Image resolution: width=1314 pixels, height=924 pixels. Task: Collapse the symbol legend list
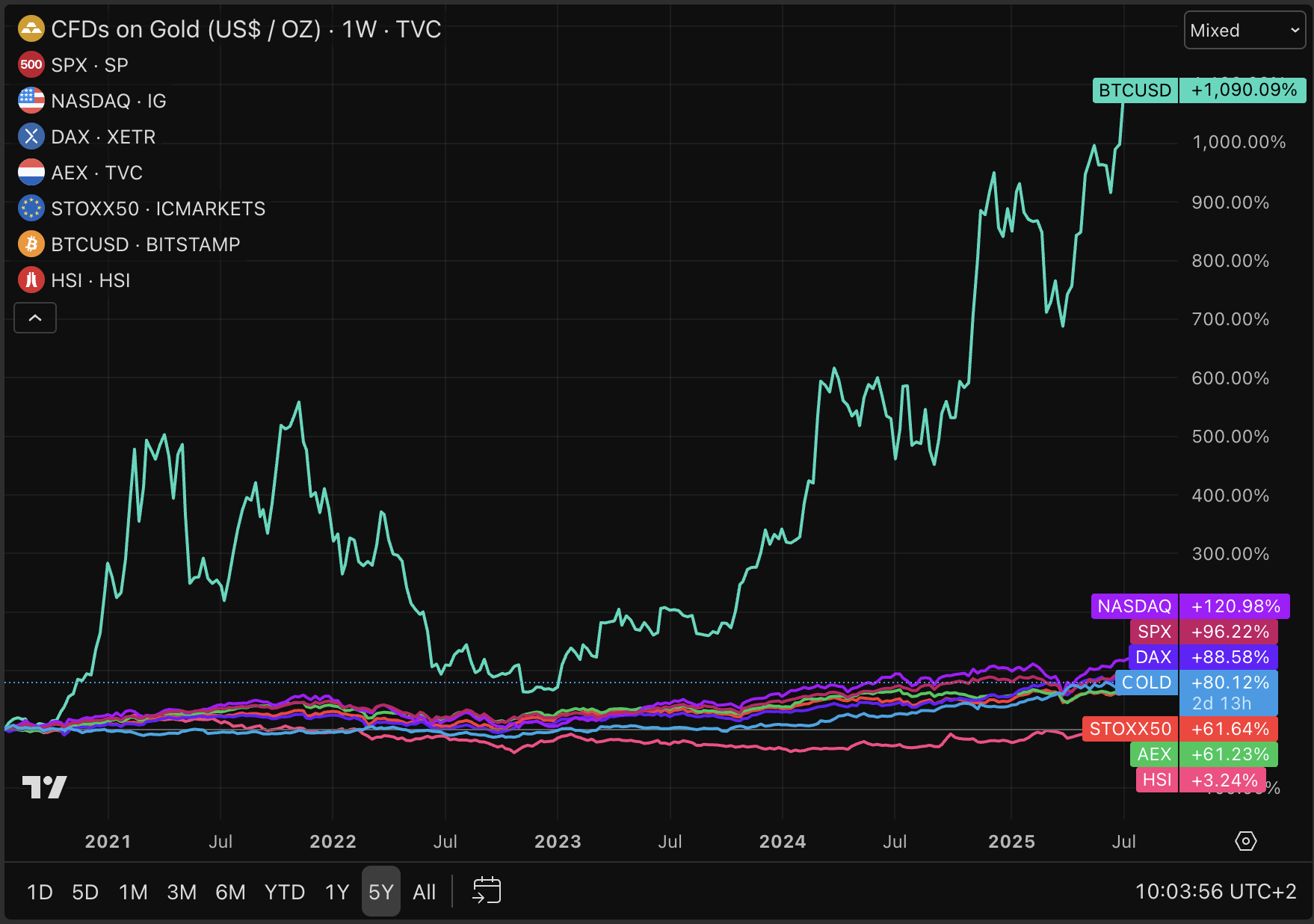tap(35, 318)
